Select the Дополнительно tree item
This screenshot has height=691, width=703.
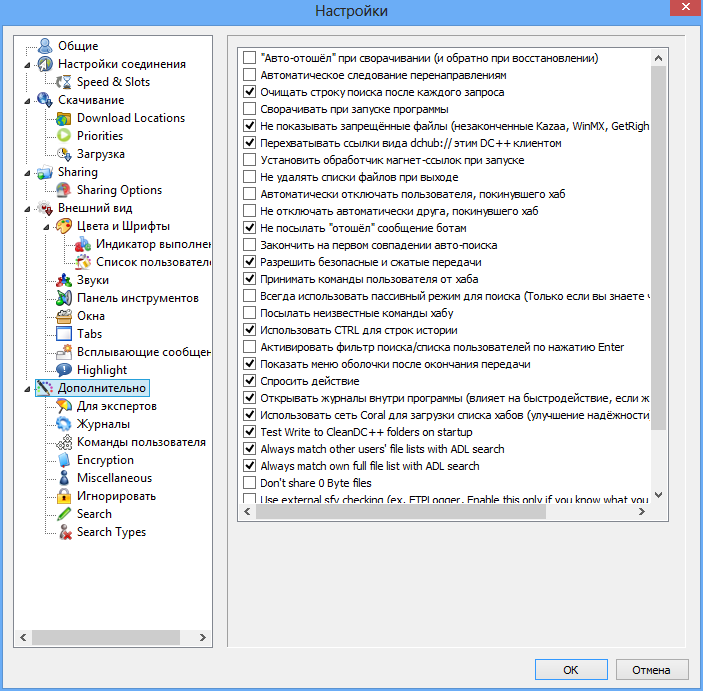click(x=102, y=388)
